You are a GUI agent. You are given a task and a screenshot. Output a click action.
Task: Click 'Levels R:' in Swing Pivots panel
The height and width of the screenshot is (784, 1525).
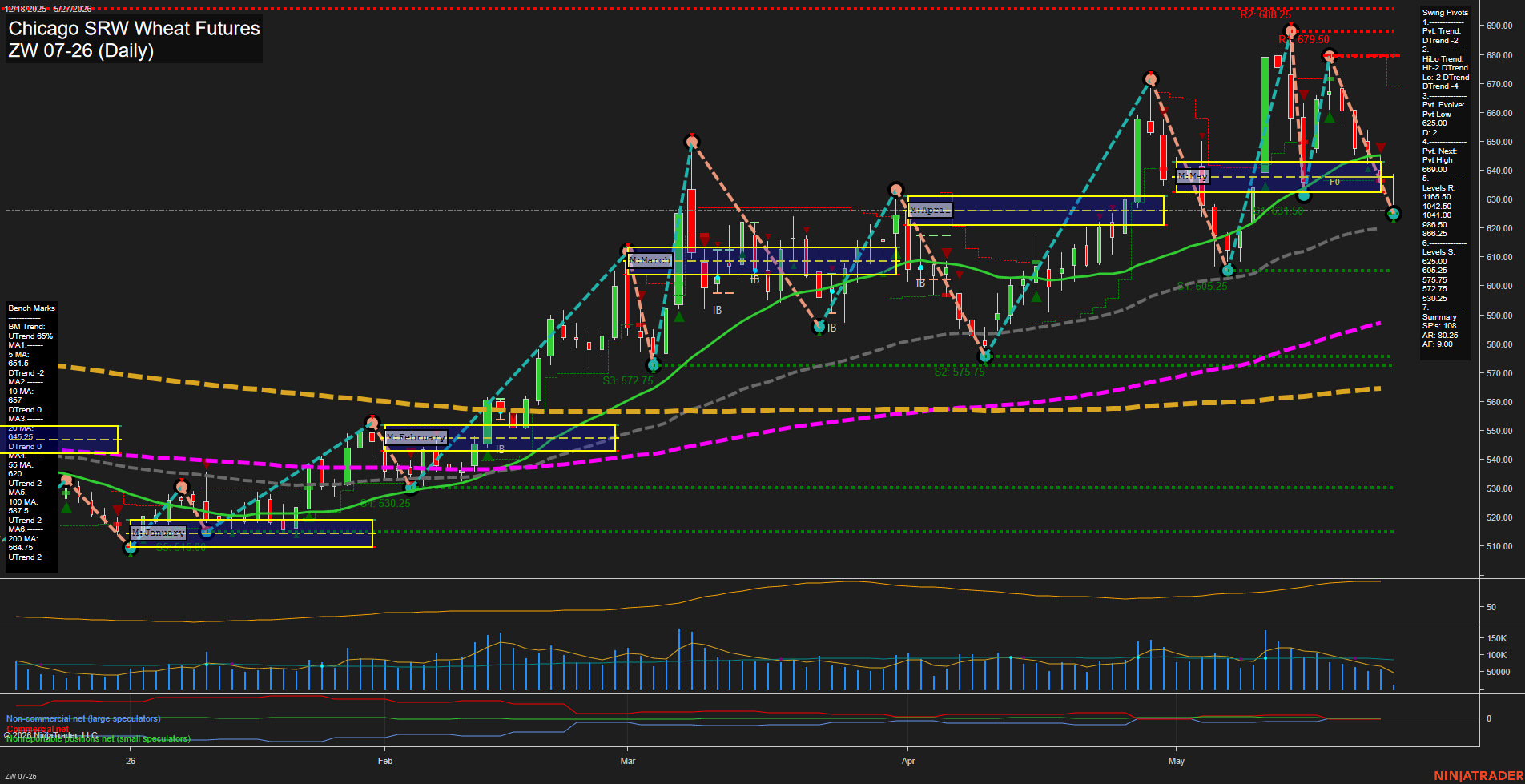(x=1438, y=188)
